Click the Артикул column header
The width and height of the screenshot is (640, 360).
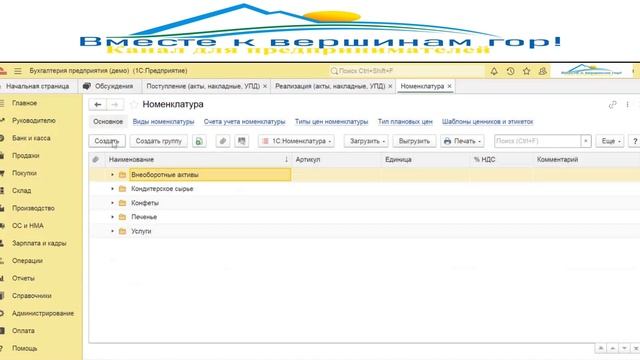click(337, 160)
